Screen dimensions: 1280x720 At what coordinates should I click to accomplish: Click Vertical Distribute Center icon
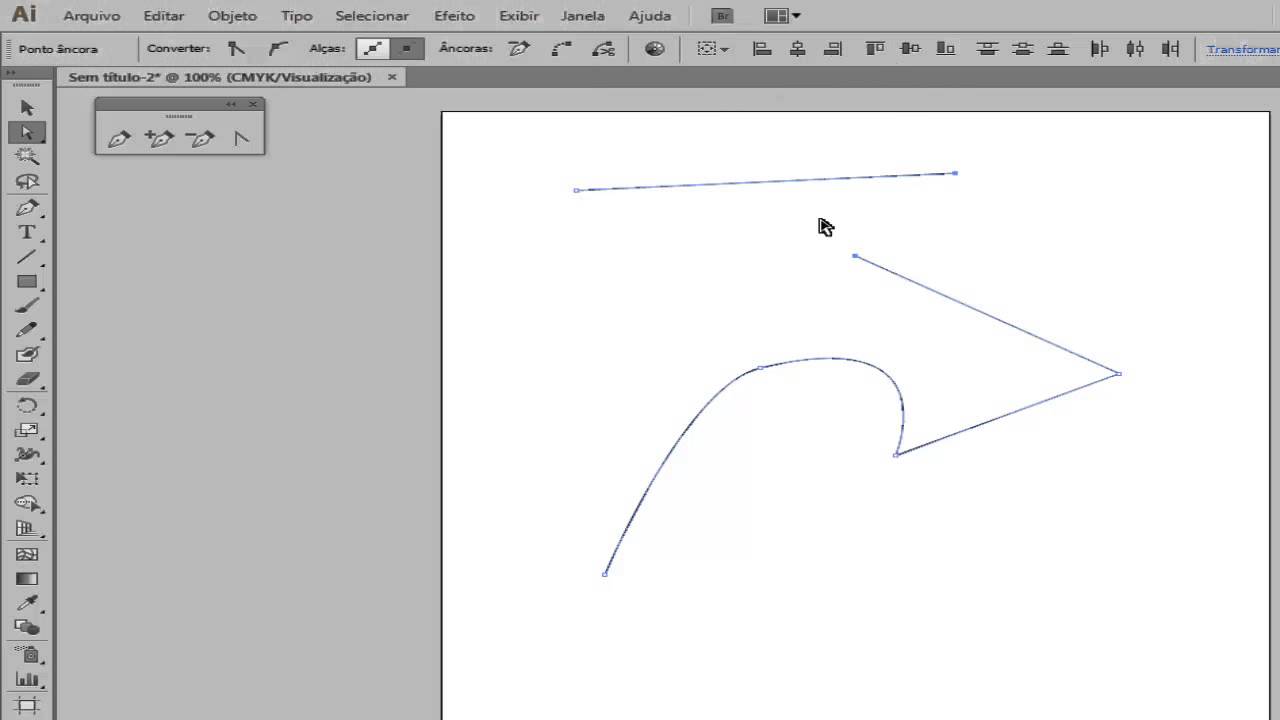point(1022,48)
